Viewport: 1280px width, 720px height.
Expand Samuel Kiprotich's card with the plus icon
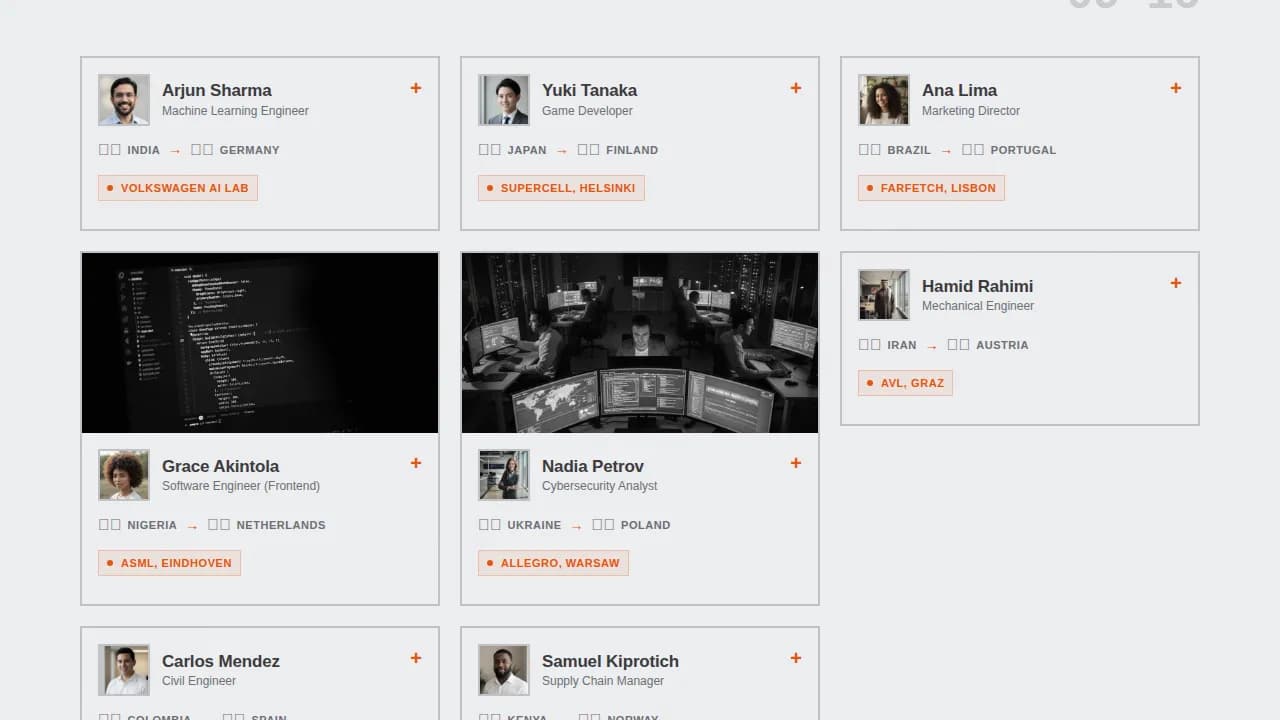pyautogui.click(x=796, y=658)
